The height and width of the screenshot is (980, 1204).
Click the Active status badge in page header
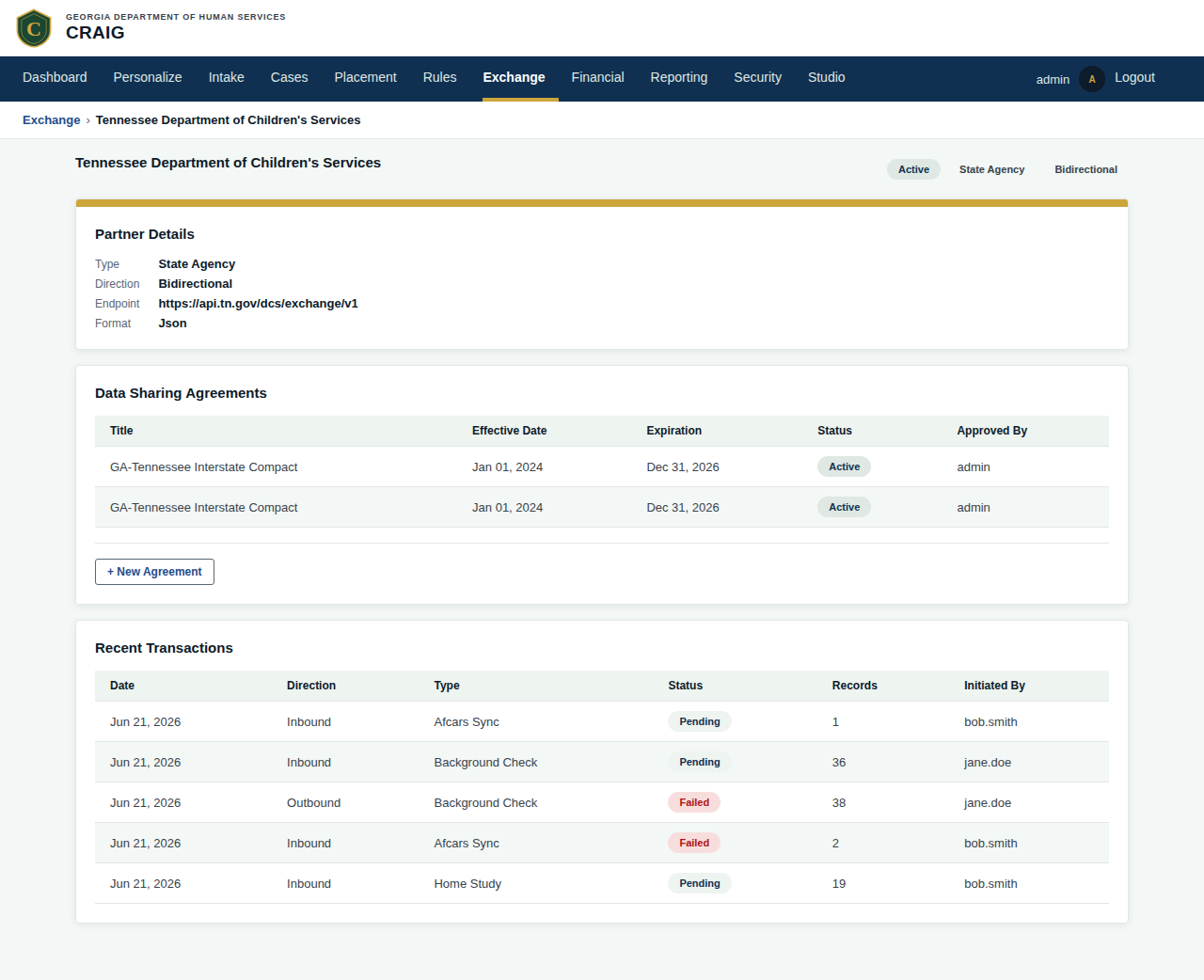tap(913, 169)
